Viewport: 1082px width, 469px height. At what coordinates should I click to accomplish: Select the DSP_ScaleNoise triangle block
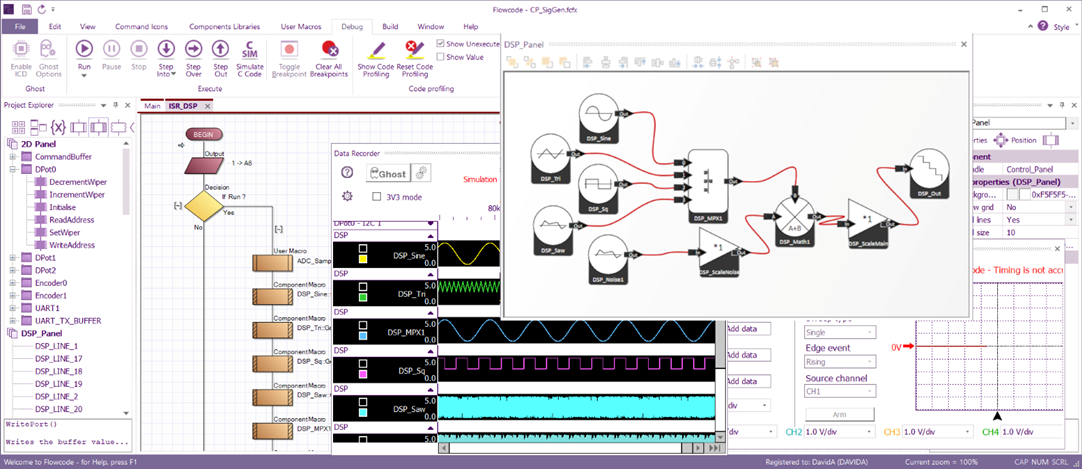[720, 252]
